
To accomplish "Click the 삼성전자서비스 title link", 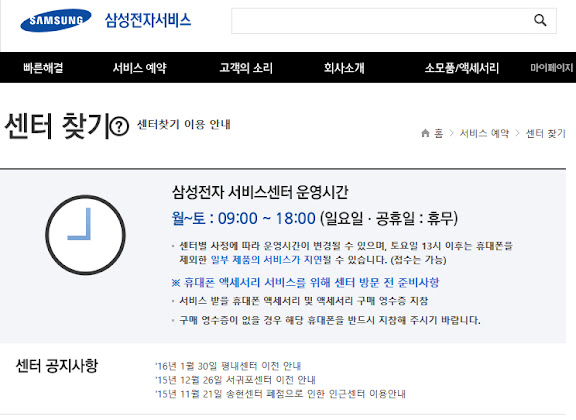I will [148, 20].
